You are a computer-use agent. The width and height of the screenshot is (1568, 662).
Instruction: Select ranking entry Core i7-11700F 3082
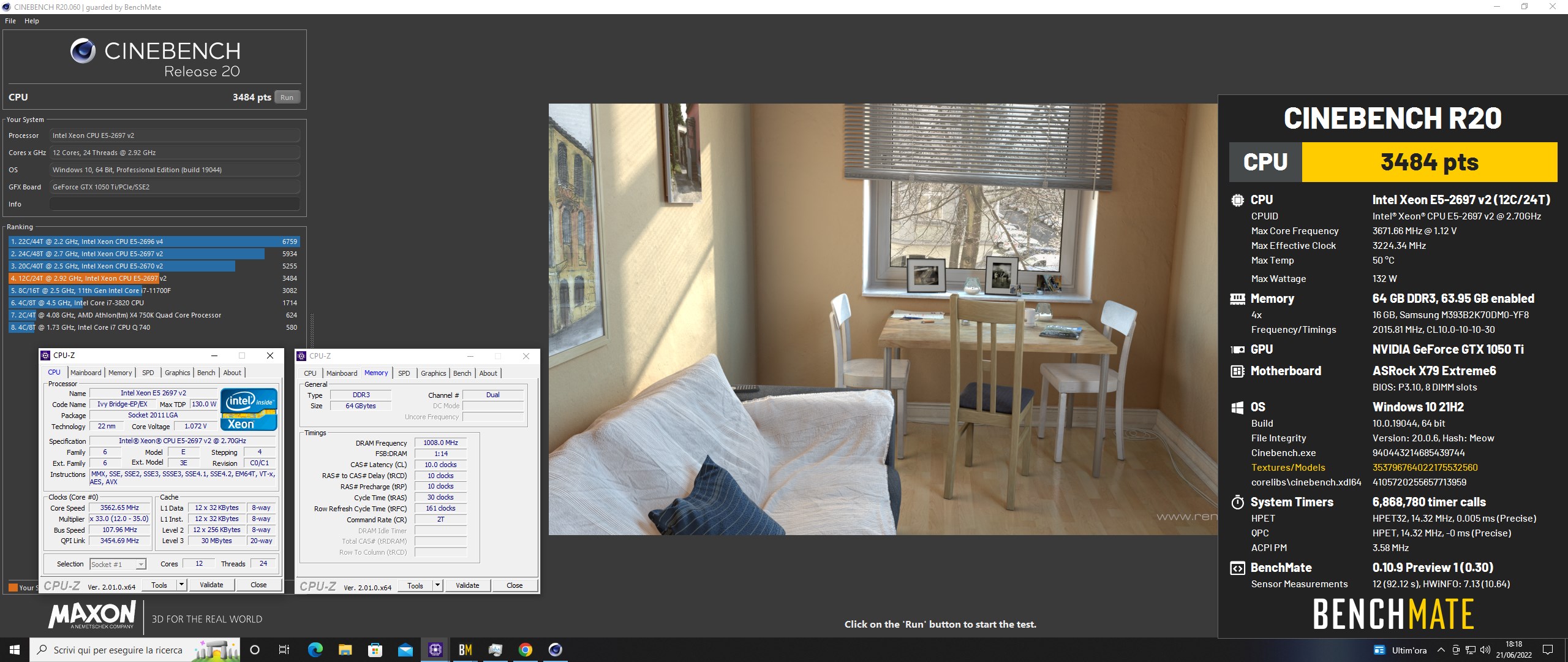pos(154,291)
